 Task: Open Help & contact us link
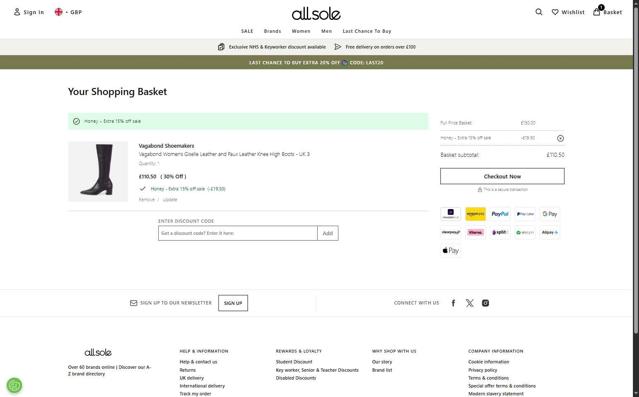pyautogui.click(x=198, y=362)
